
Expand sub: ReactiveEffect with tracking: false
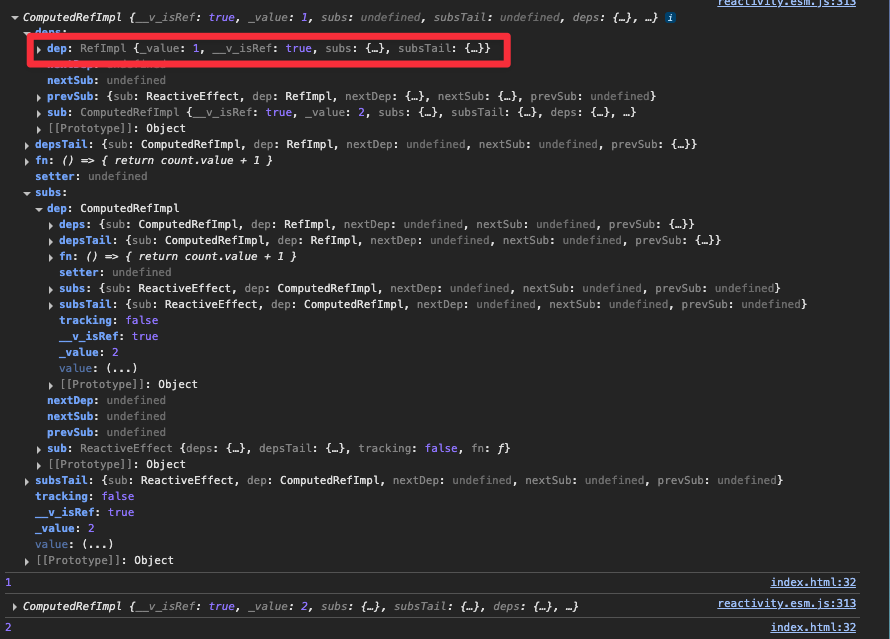tap(39, 449)
